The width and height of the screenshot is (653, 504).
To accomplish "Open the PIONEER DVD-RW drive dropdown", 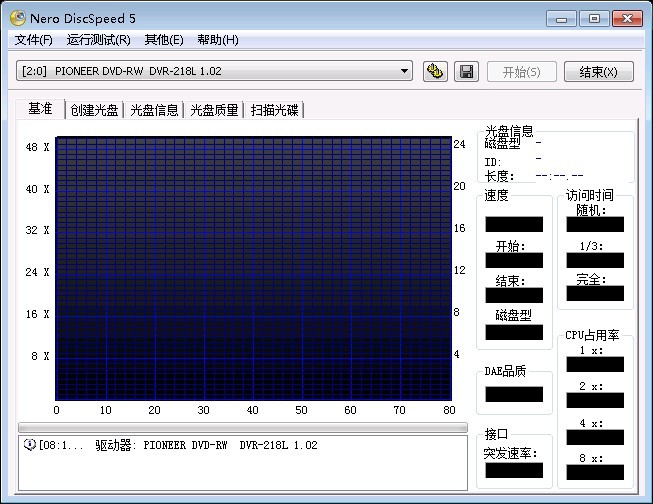I will [404, 71].
